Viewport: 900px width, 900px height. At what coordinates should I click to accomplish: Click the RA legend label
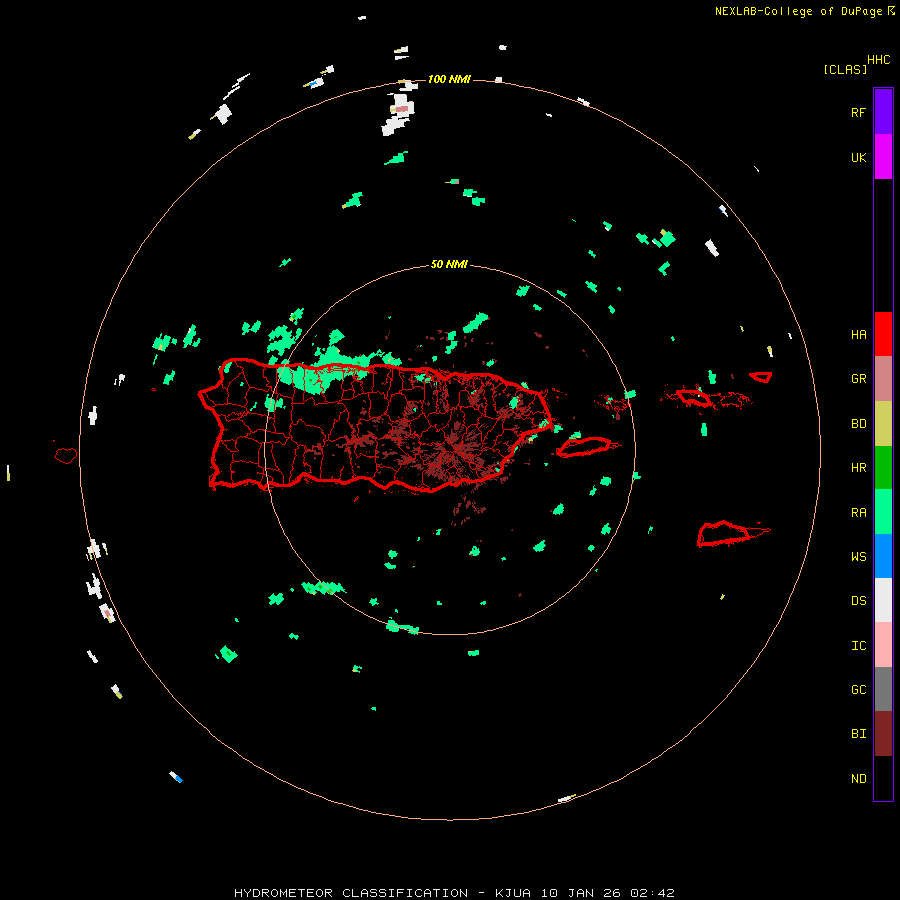pyautogui.click(x=858, y=512)
